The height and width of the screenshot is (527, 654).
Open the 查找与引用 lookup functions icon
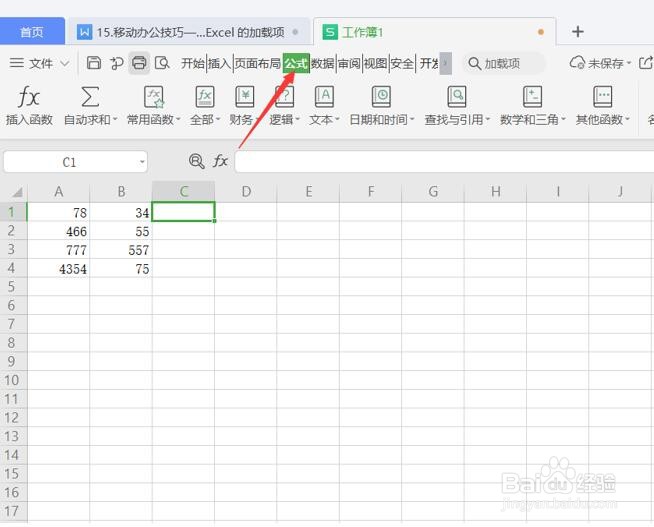457,97
